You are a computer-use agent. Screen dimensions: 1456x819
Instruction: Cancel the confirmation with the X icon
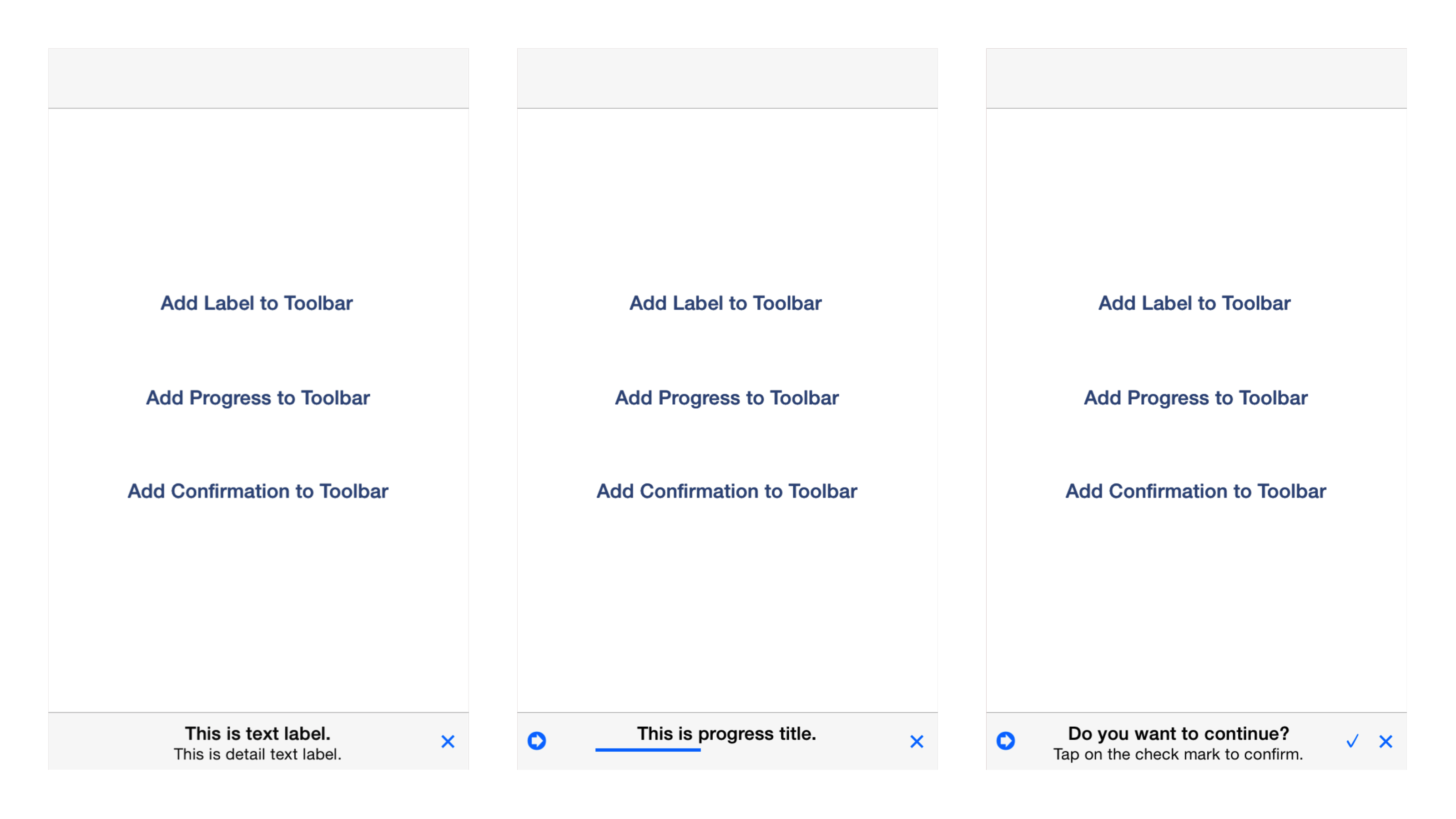(x=1385, y=741)
